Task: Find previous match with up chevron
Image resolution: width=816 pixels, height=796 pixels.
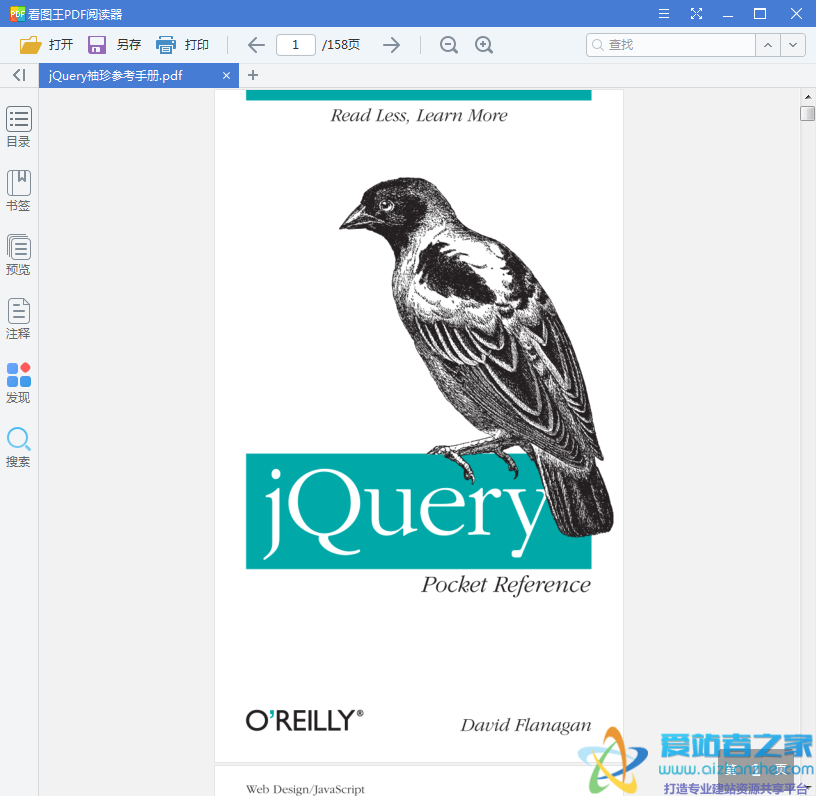Action: [768, 45]
